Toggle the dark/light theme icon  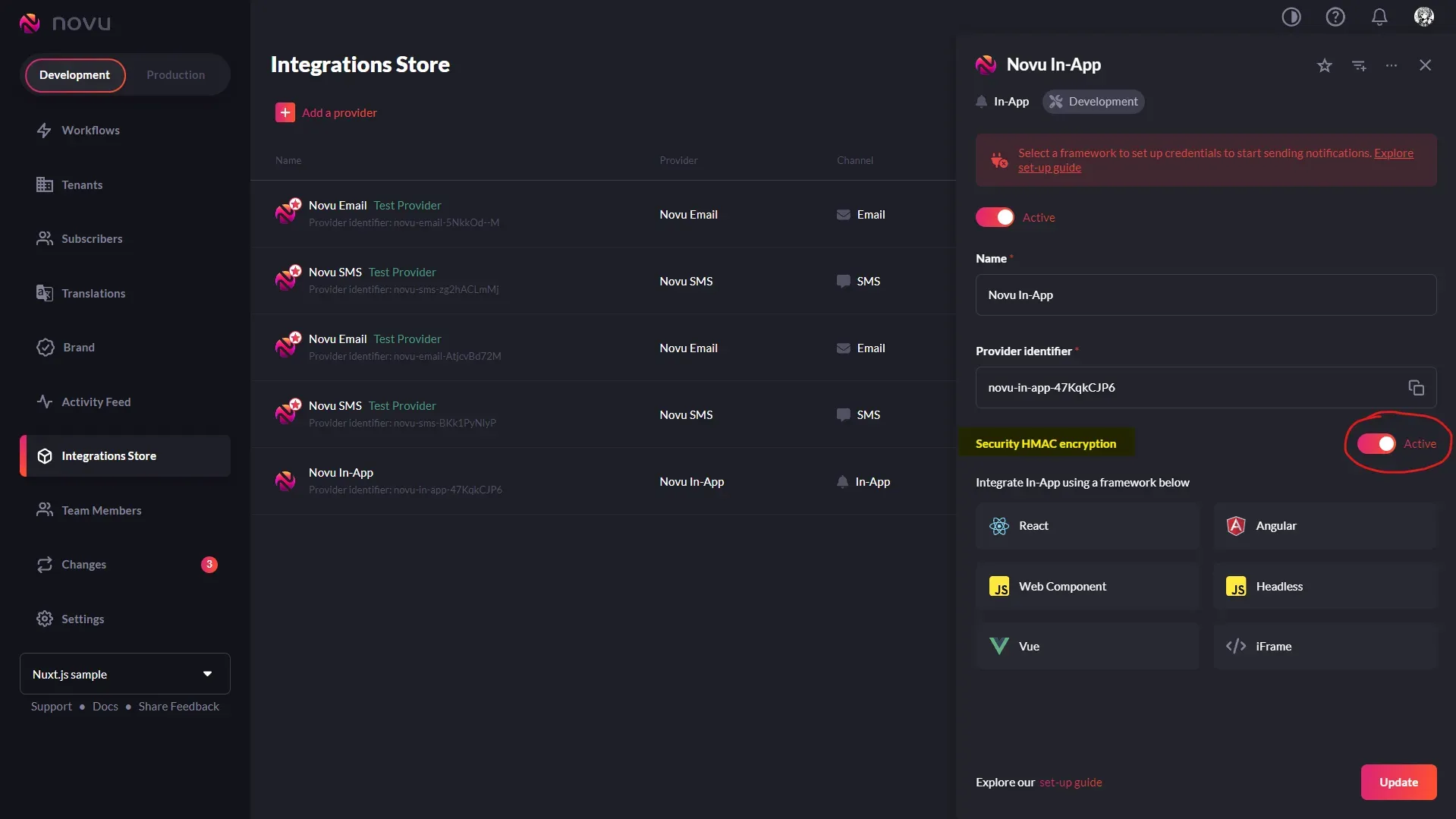1291,17
